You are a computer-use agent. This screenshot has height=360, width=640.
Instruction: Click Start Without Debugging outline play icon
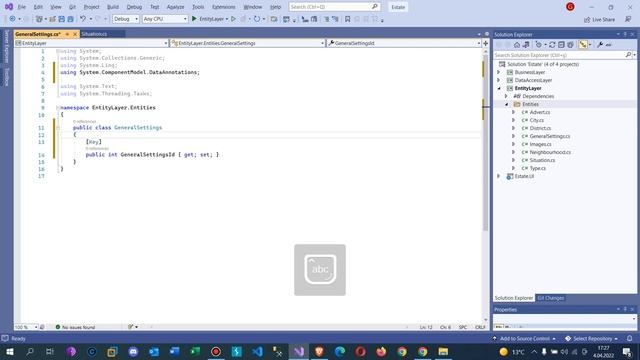point(233,19)
